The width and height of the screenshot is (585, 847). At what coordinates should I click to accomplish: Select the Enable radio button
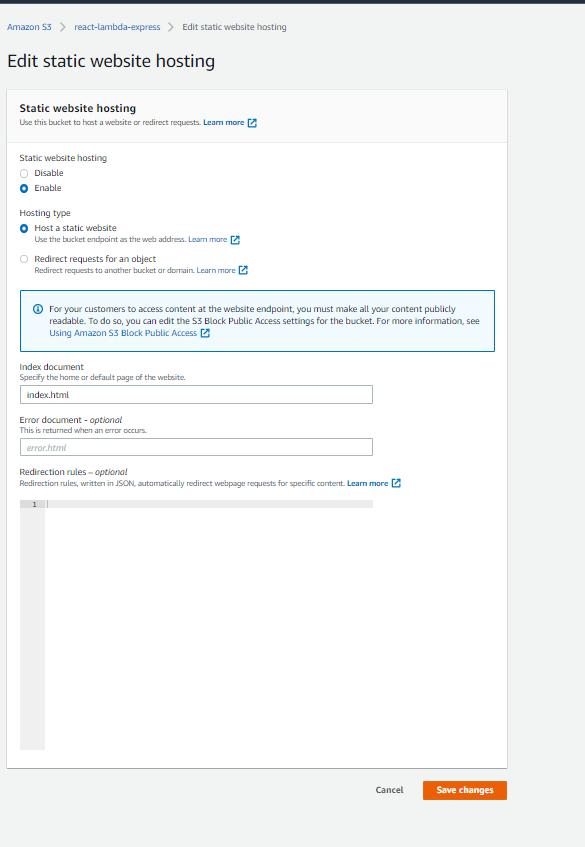pyautogui.click(x=24, y=189)
